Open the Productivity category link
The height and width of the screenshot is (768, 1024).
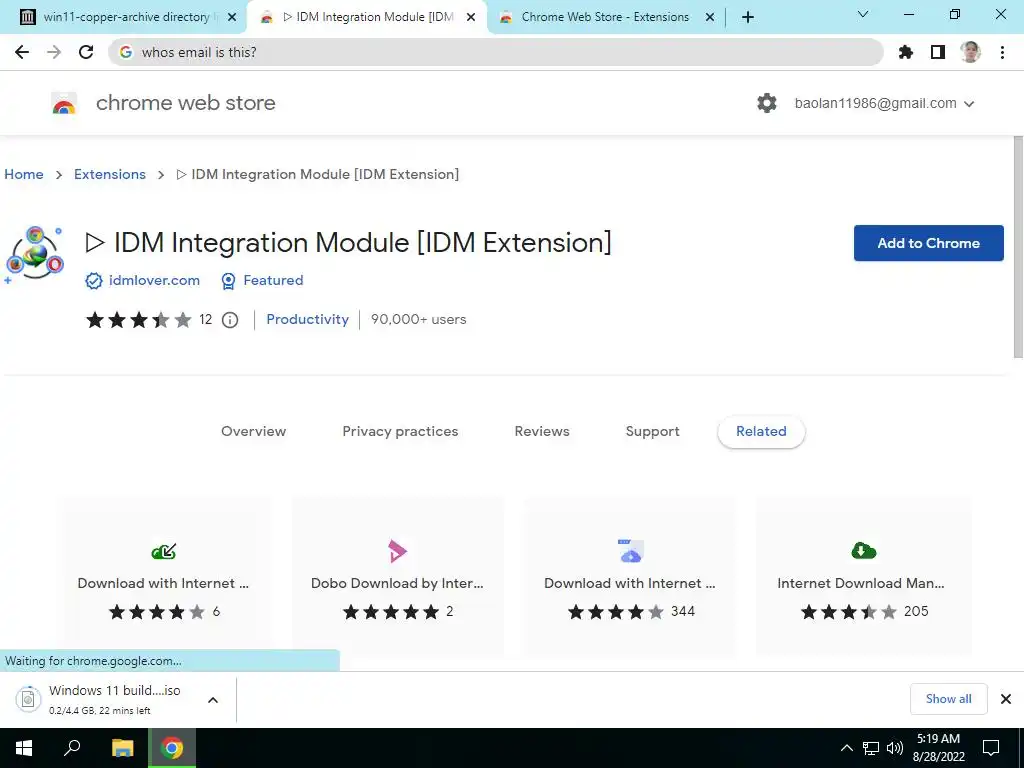(x=308, y=320)
